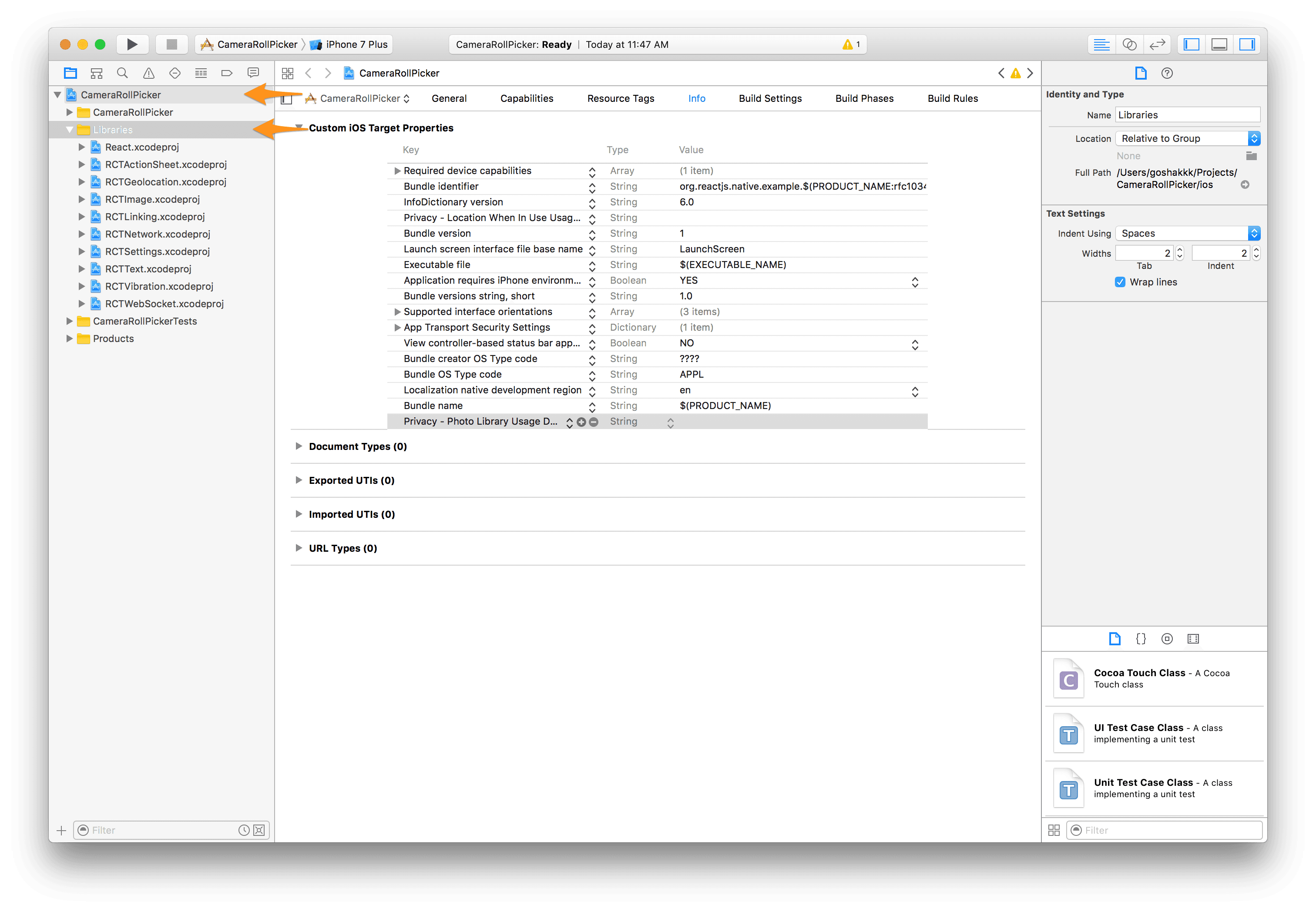This screenshot has width=1316, height=912.
Task: Switch to Assistant editor
Action: pyautogui.click(x=1129, y=44)
